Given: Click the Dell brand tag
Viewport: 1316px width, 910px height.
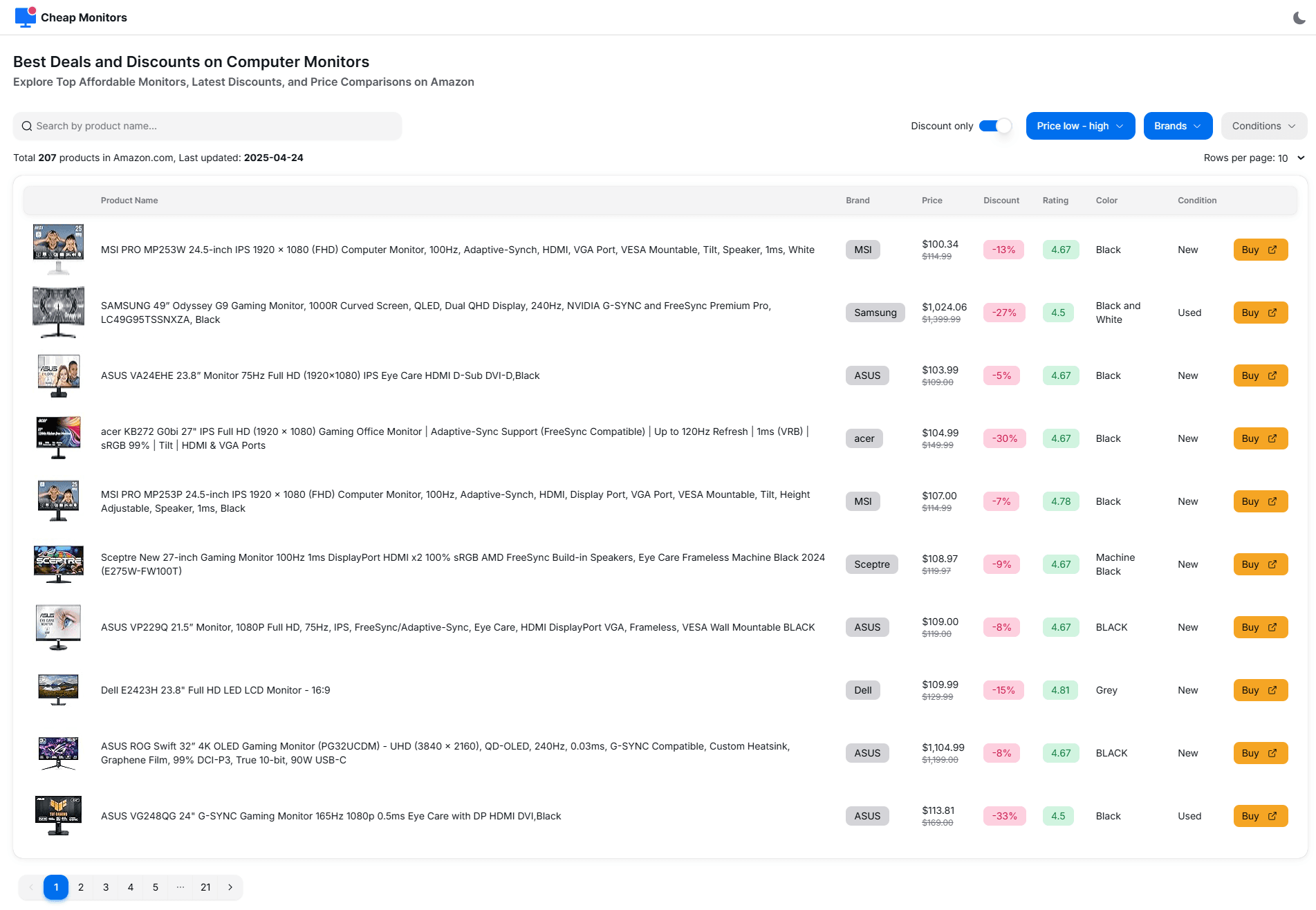Looking at the screenshot, I should point(862,690).
